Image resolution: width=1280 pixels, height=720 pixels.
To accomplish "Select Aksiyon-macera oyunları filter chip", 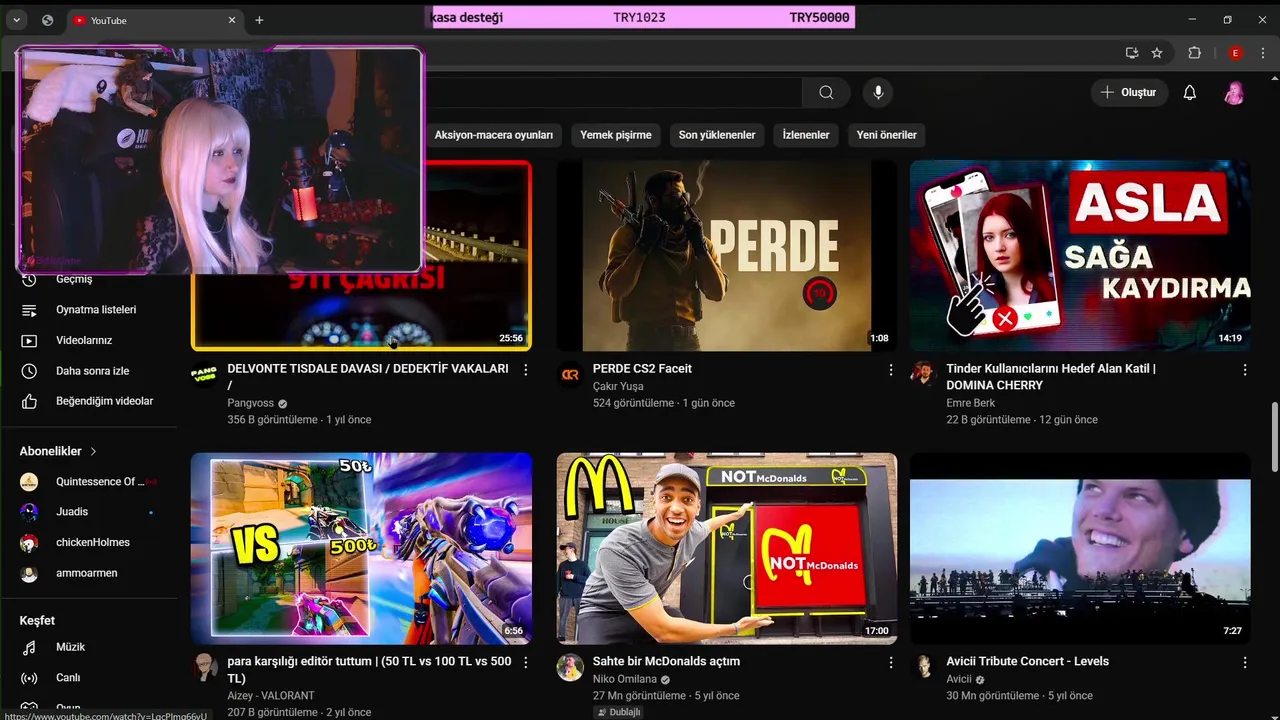I will 494,135.
